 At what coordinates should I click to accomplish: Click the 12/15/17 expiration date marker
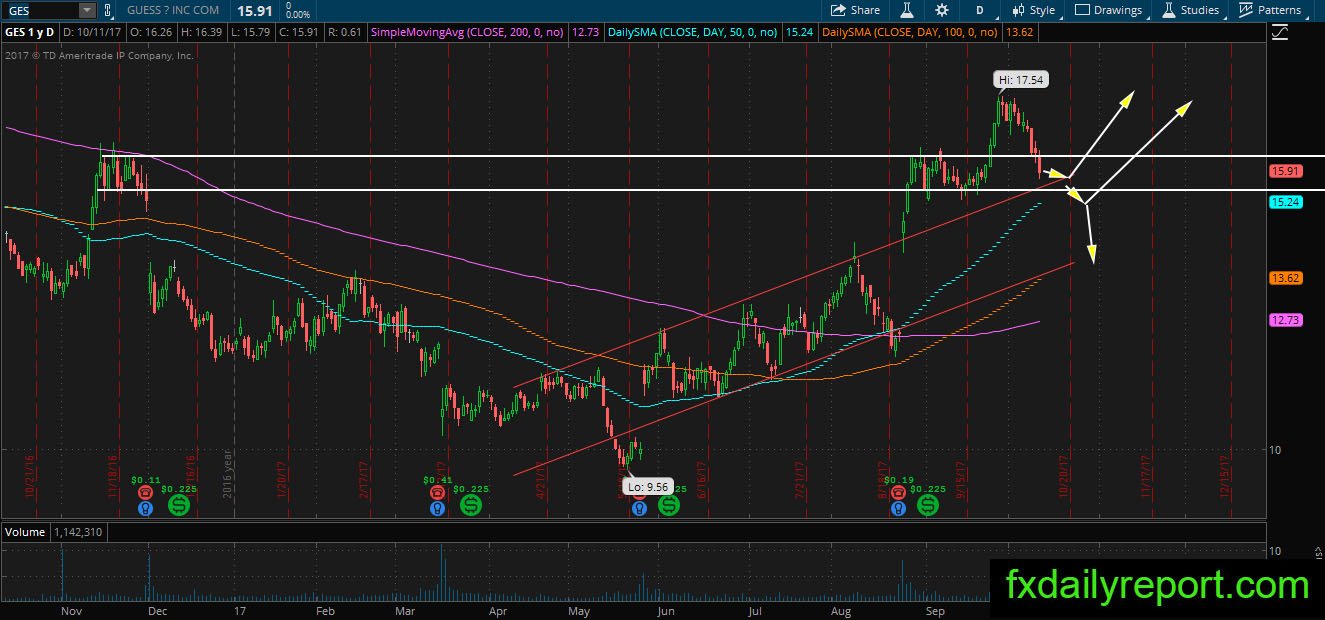[x=1225, y=478]
